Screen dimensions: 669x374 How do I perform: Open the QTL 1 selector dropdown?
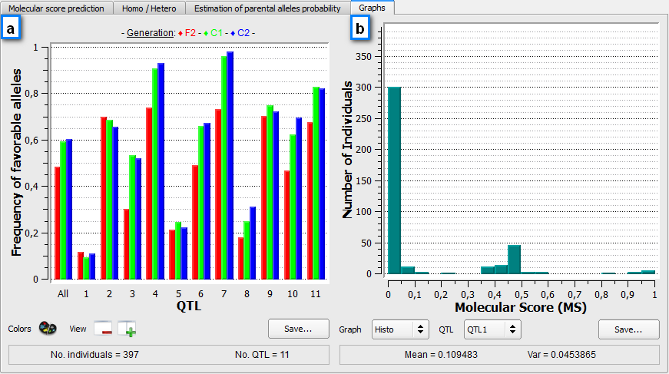(492, 330)
